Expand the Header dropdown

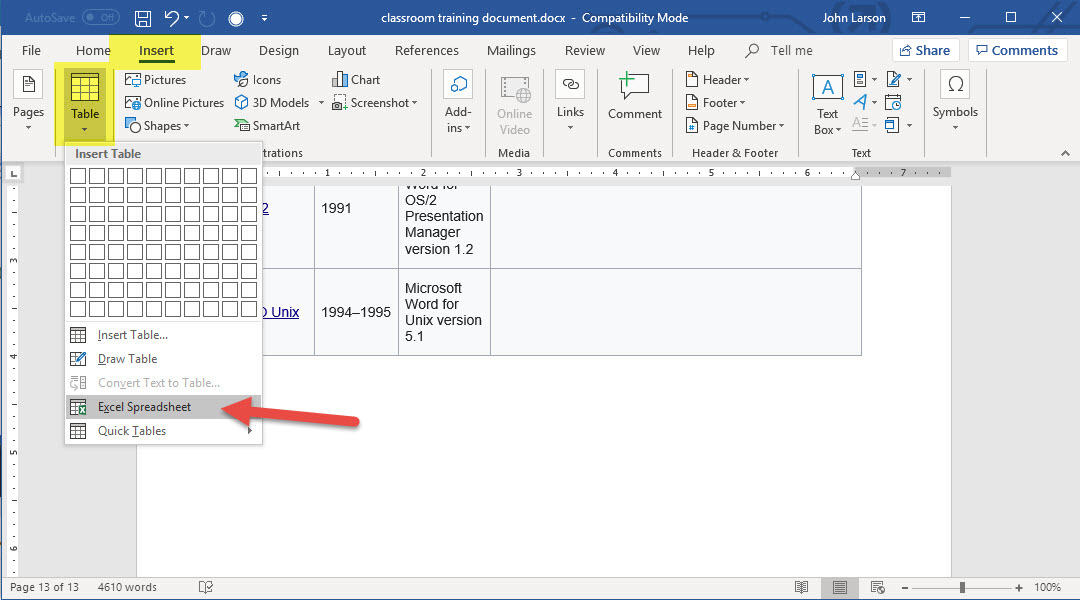718,80
